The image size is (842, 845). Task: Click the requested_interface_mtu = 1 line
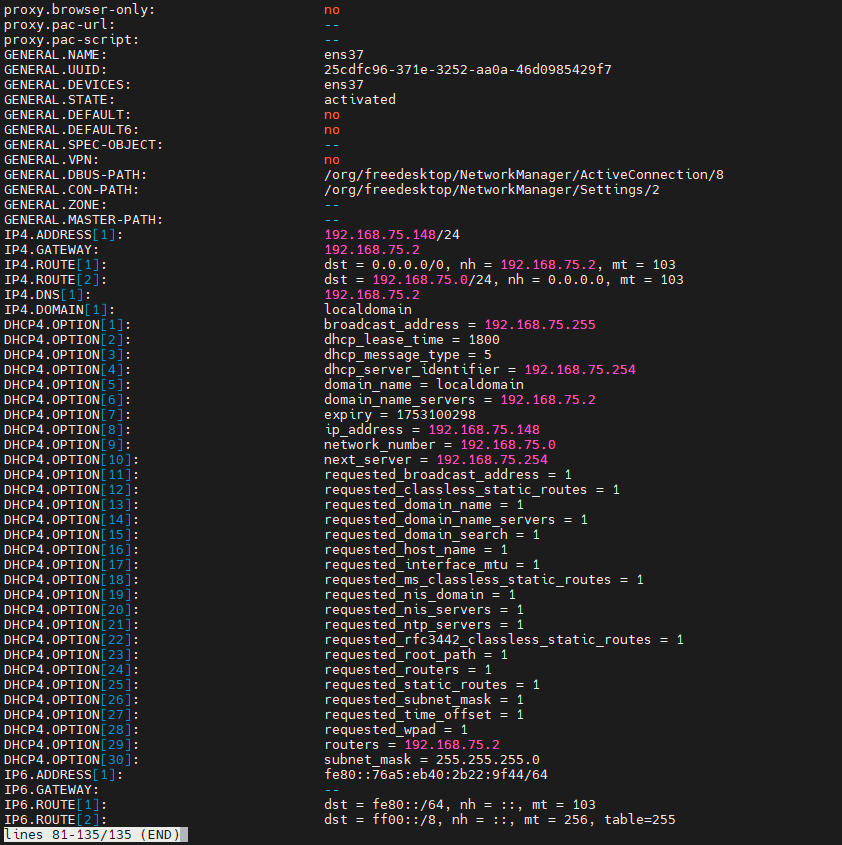(431, 564)
